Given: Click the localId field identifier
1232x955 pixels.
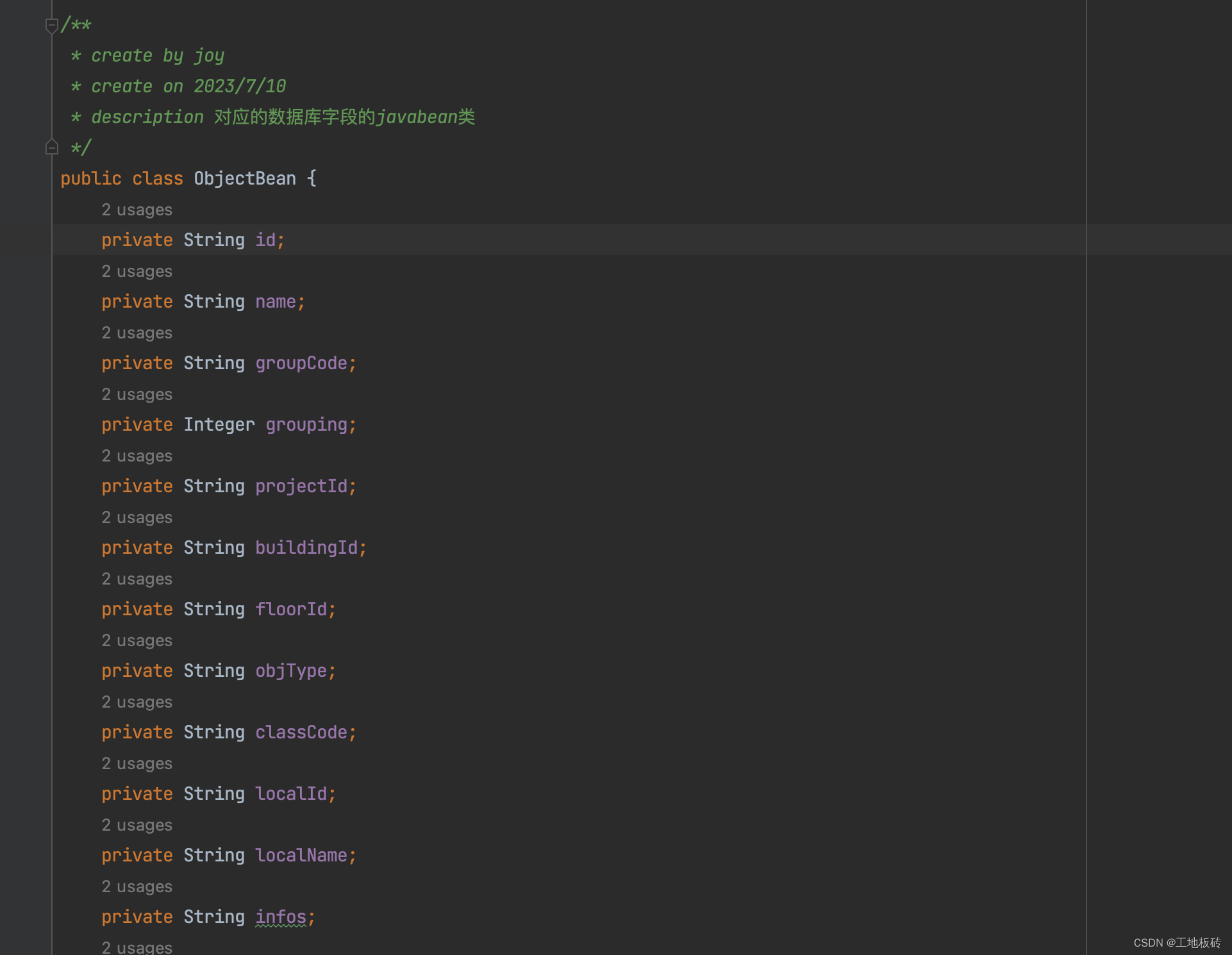Looking at the screenshot, I should click(x=291, y=793).
